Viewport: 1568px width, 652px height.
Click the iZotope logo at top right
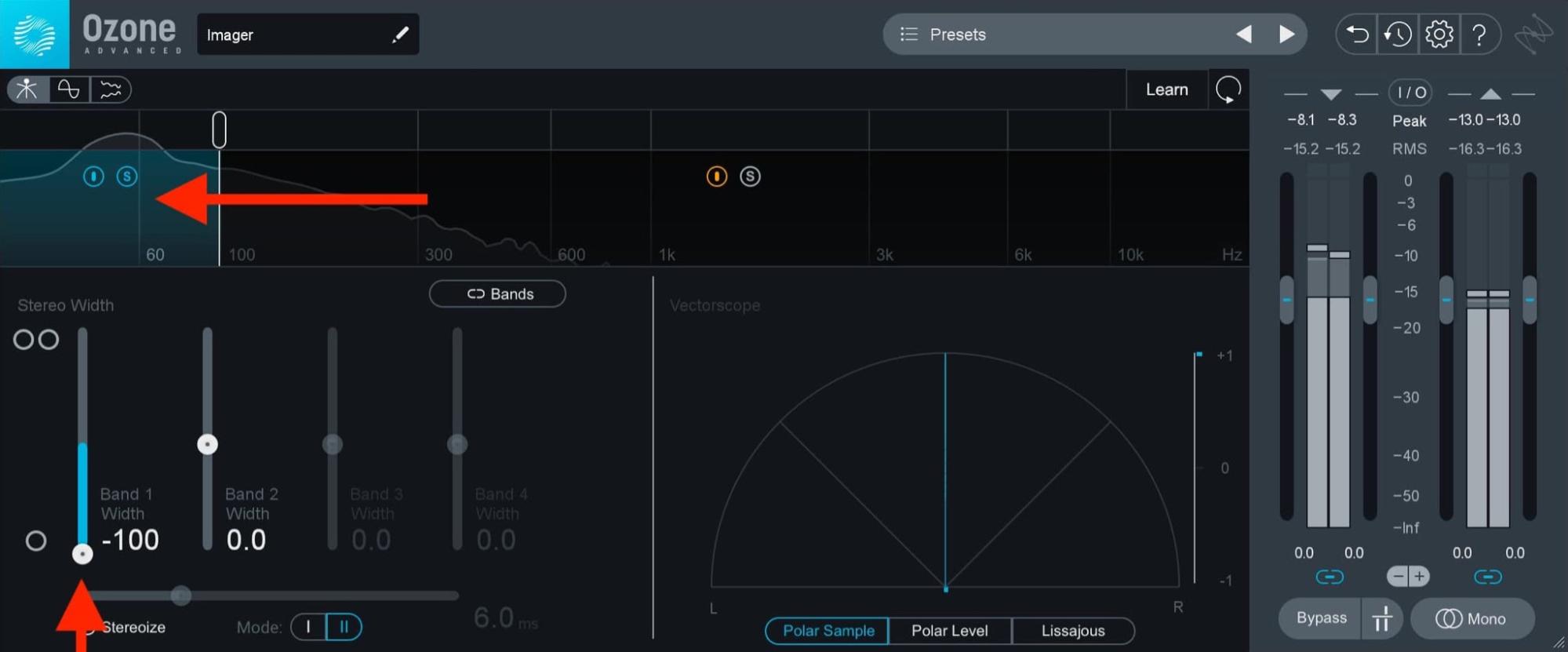(1533, 35)
